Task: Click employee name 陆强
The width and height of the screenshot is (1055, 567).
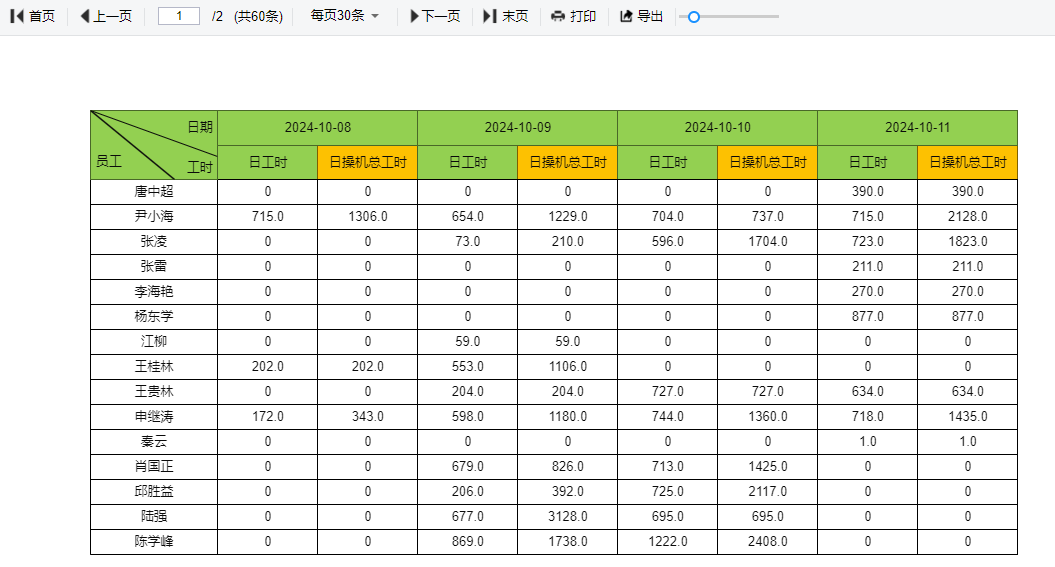Action: click(x=154, y=517)
